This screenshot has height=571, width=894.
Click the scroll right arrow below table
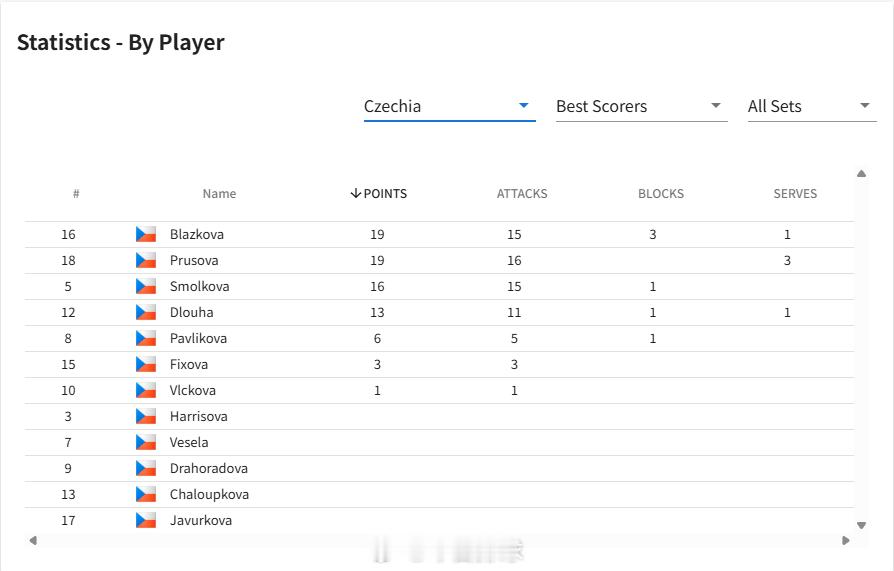tap(846, 540)
